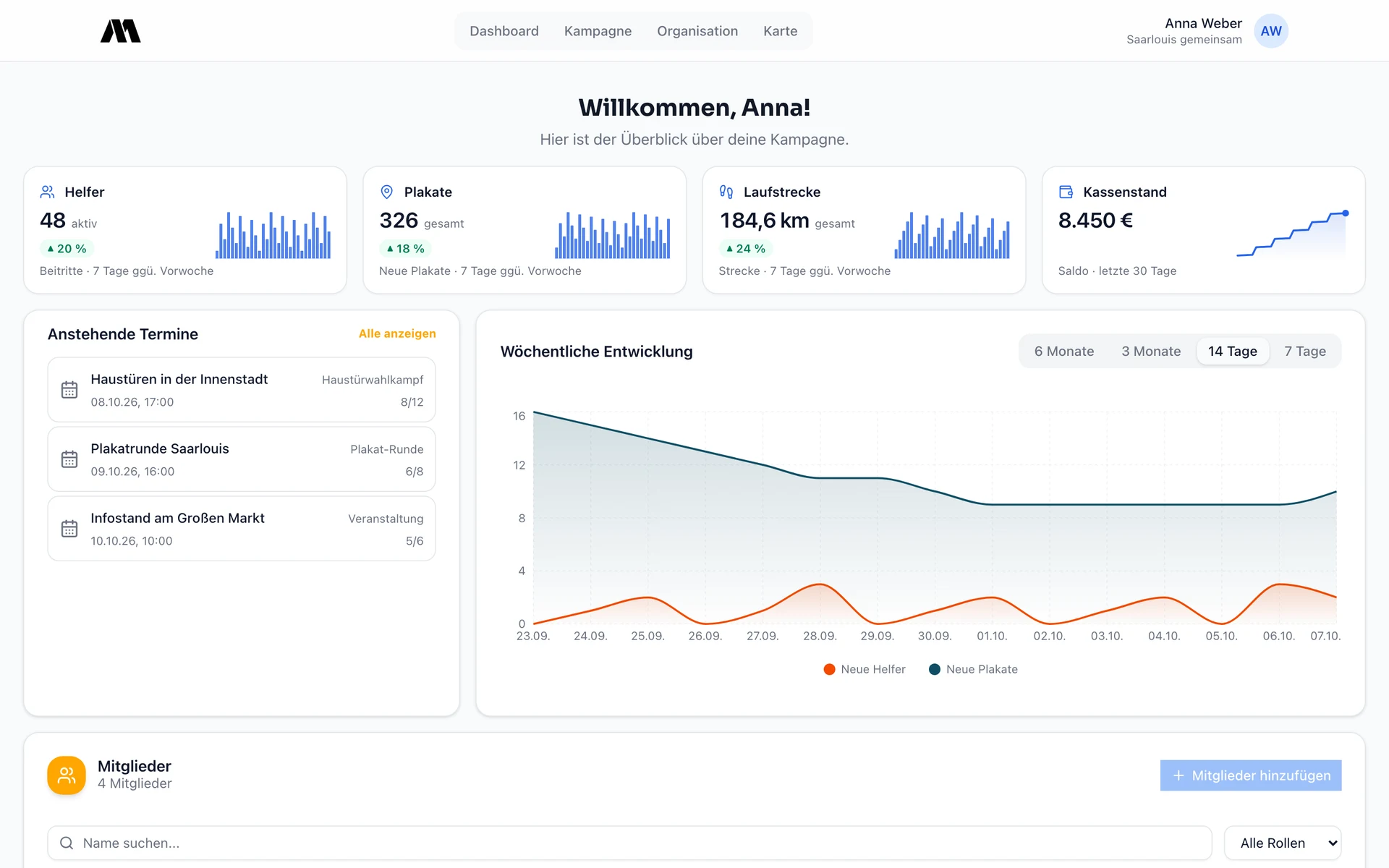Click the Helfer people icon
Viewport: 1389px width, 868px height.
tap(47, 192)
